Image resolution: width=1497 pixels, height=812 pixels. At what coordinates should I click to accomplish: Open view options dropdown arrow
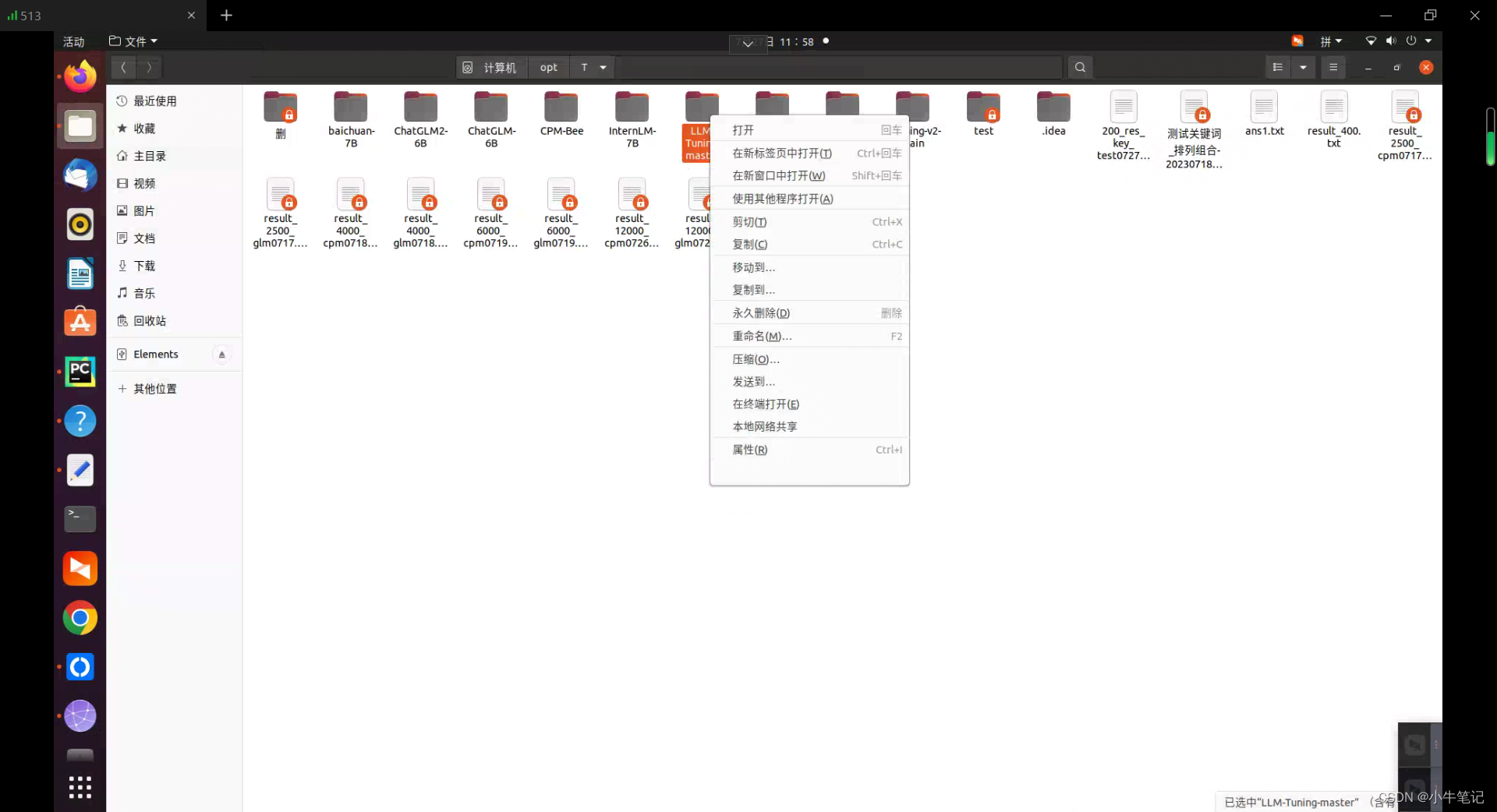1303,67
